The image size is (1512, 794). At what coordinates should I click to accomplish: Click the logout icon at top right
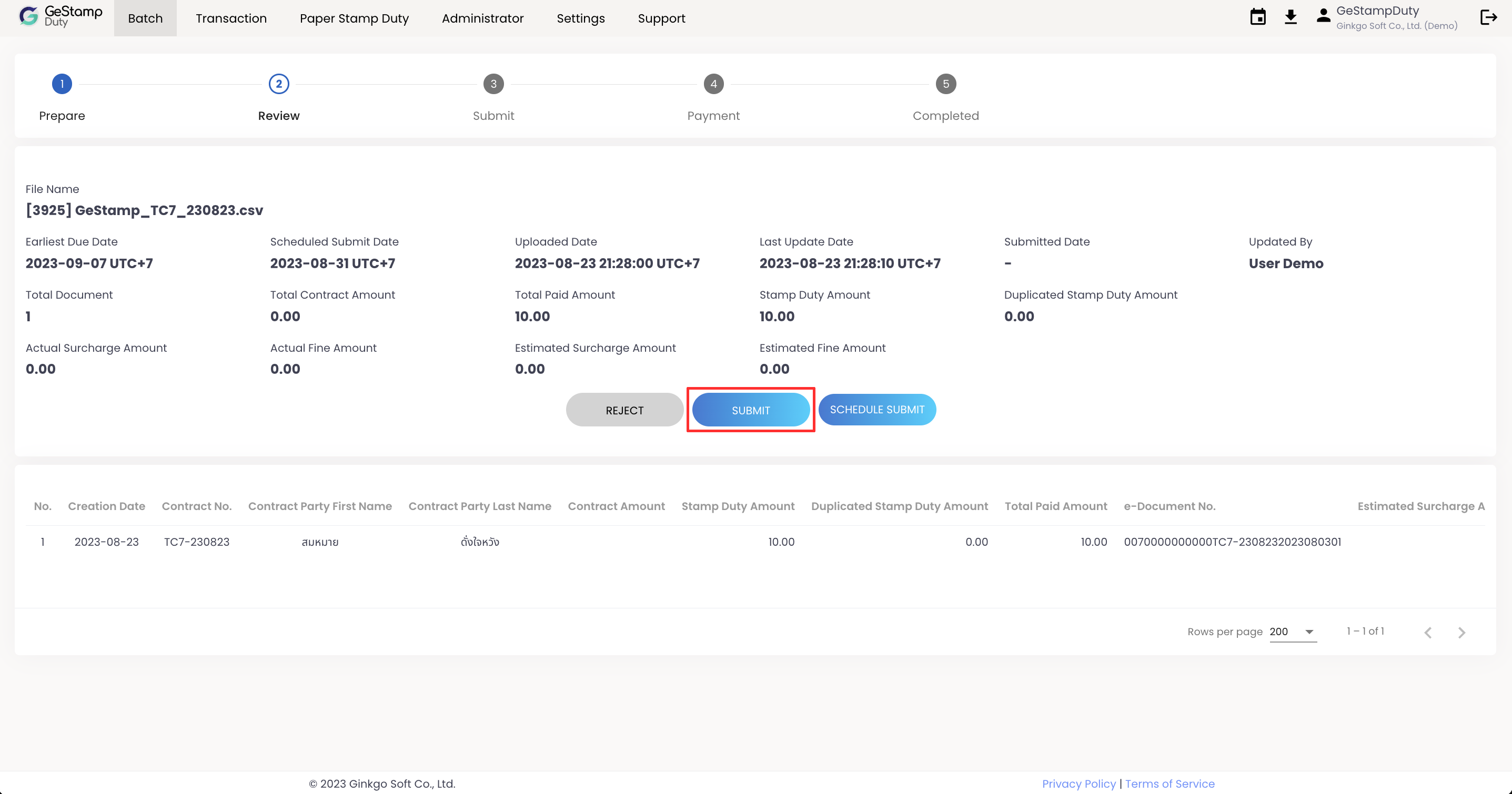(x=1489, y=17)
